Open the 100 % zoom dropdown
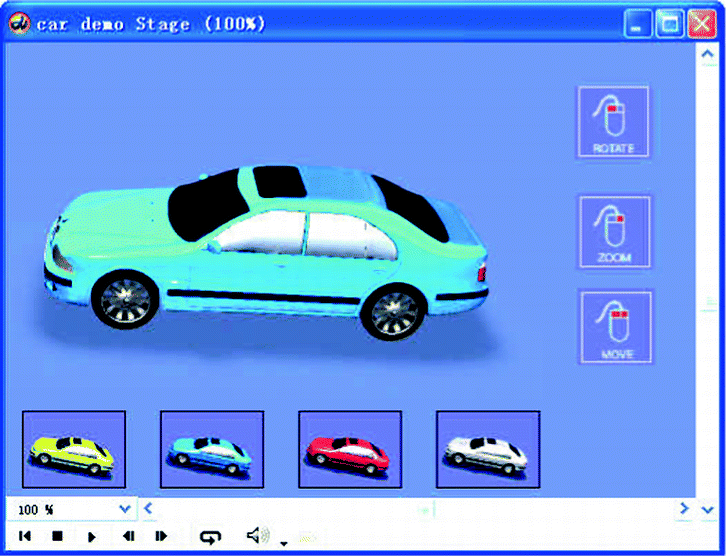The image size is (726, 556). (x=125, y=509)
